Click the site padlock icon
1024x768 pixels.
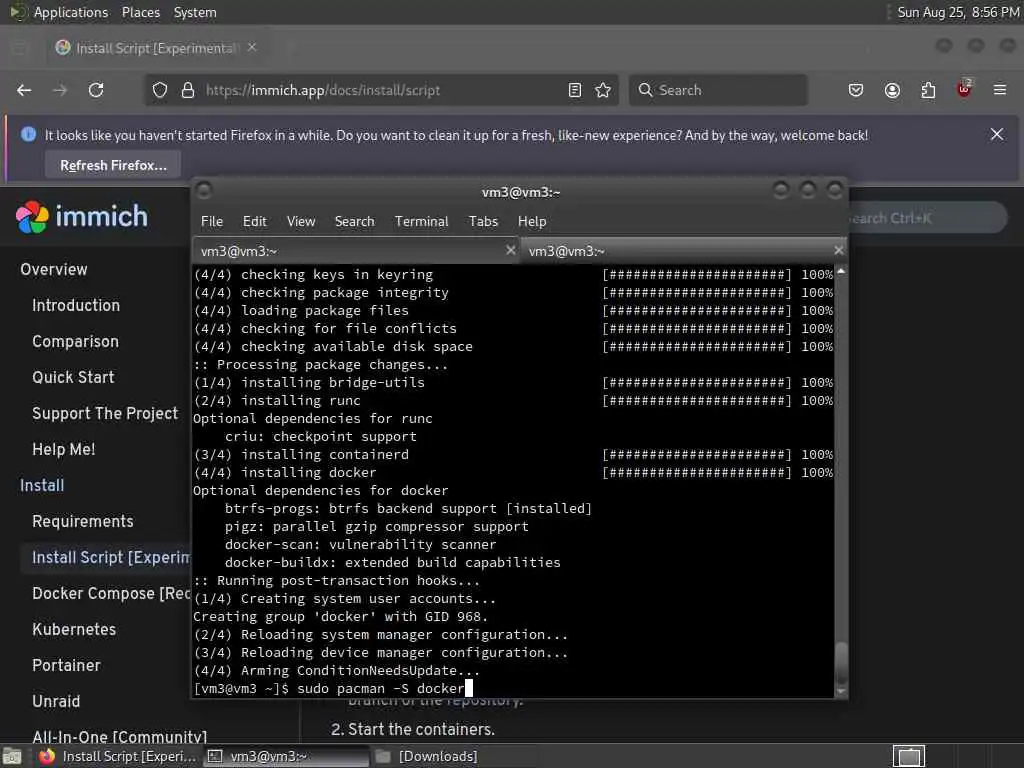click(187, 90)
